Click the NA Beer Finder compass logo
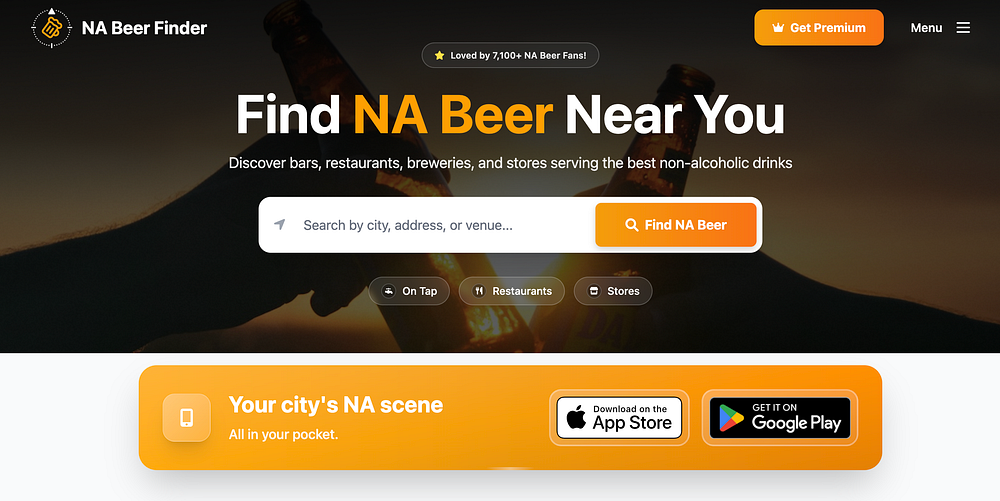This screenshot has width=1000, height=501. pyautogui.click(x=52, y=28)
